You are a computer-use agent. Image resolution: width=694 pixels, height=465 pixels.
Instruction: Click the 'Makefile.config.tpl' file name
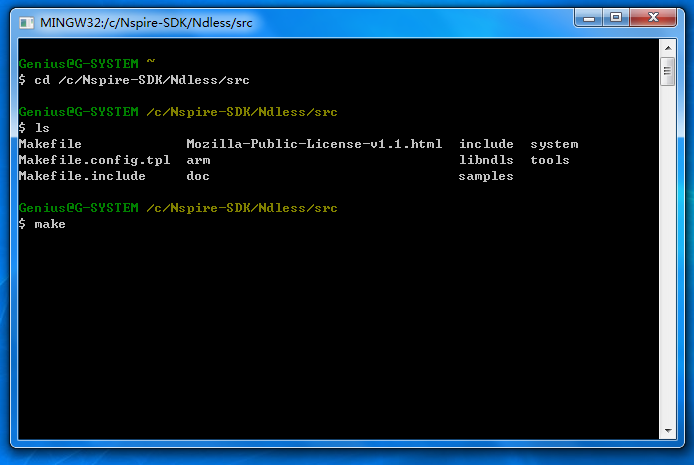click(94, 160)
